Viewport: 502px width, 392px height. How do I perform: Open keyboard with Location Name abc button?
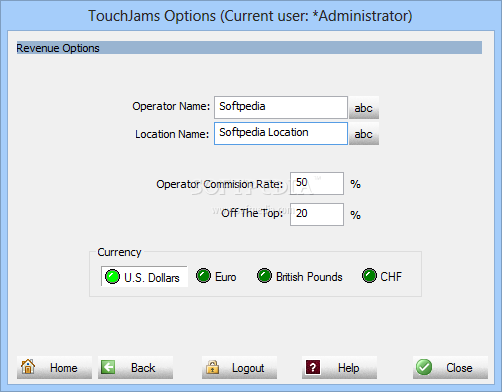point(364,134)
